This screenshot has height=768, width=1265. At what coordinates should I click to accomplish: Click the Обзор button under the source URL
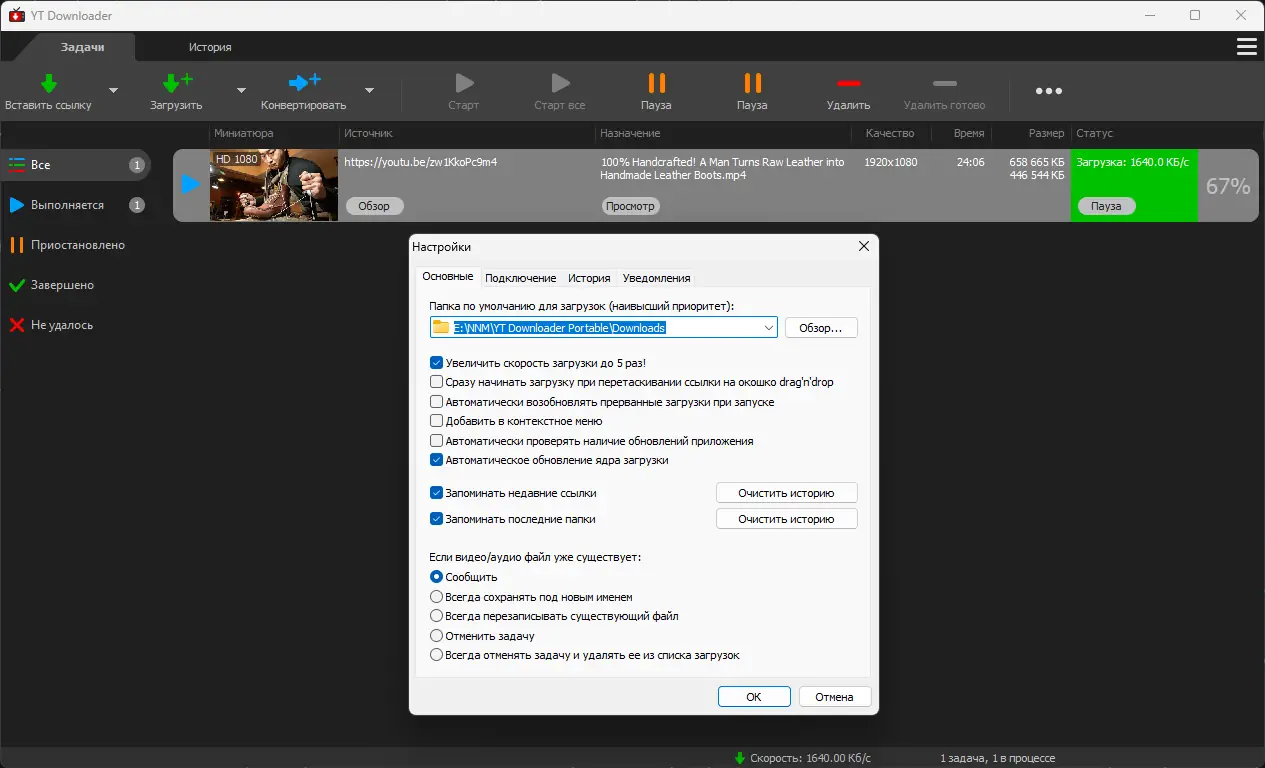tap(374, 206)
